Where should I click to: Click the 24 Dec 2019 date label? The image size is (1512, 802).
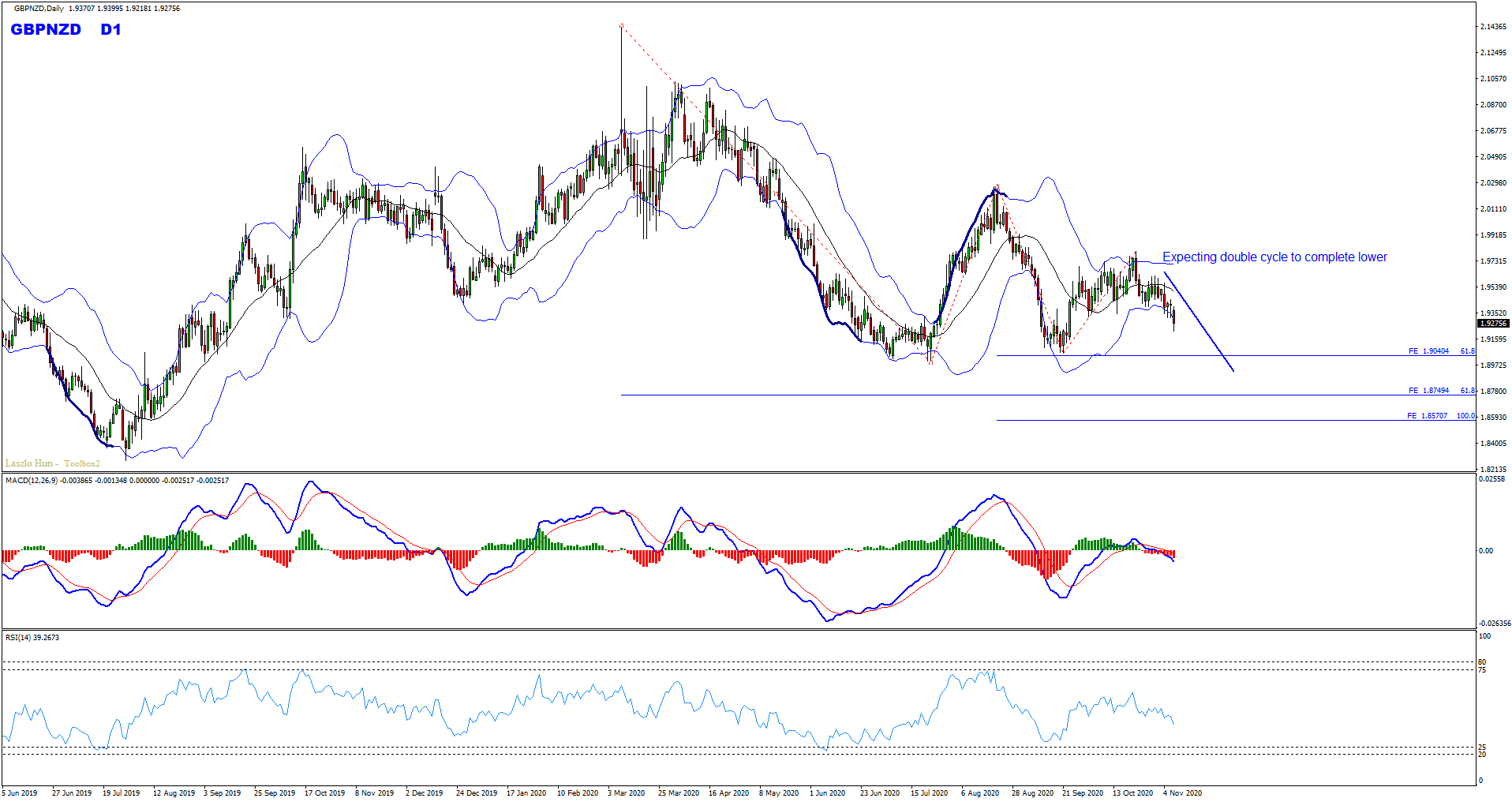(x=477, y=793)
